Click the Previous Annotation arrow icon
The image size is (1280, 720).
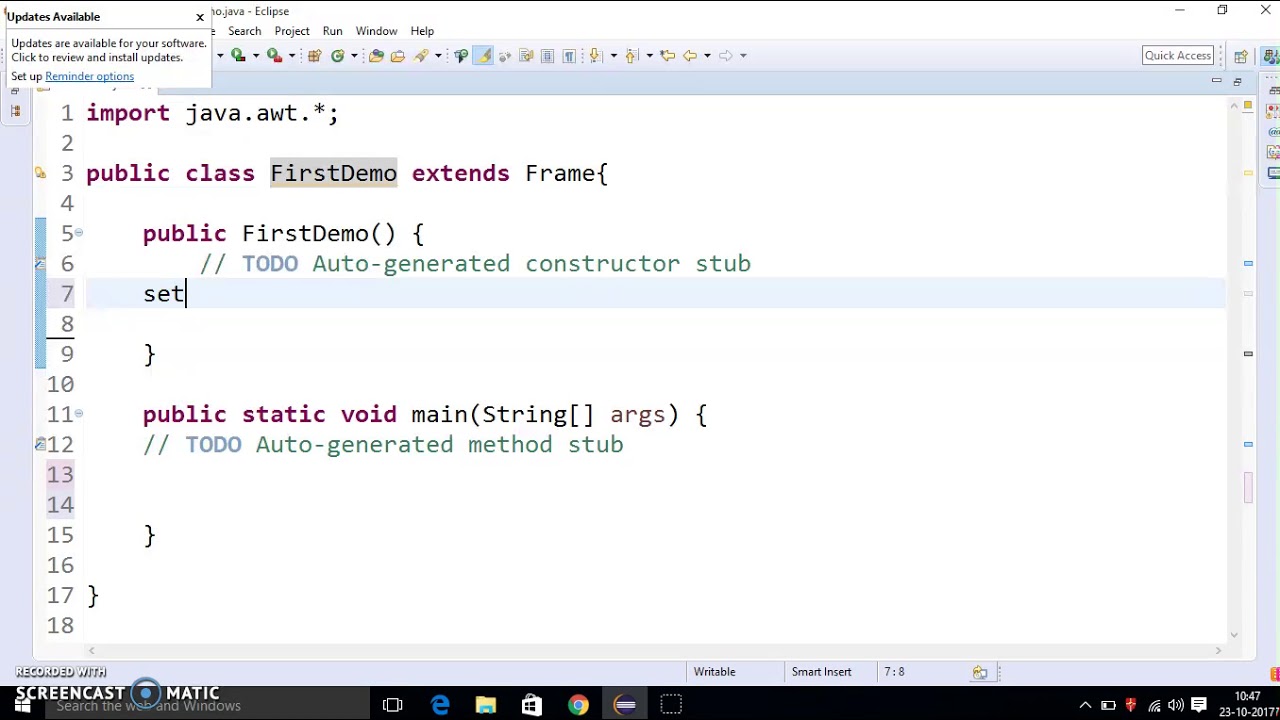[x=631, y=55]
